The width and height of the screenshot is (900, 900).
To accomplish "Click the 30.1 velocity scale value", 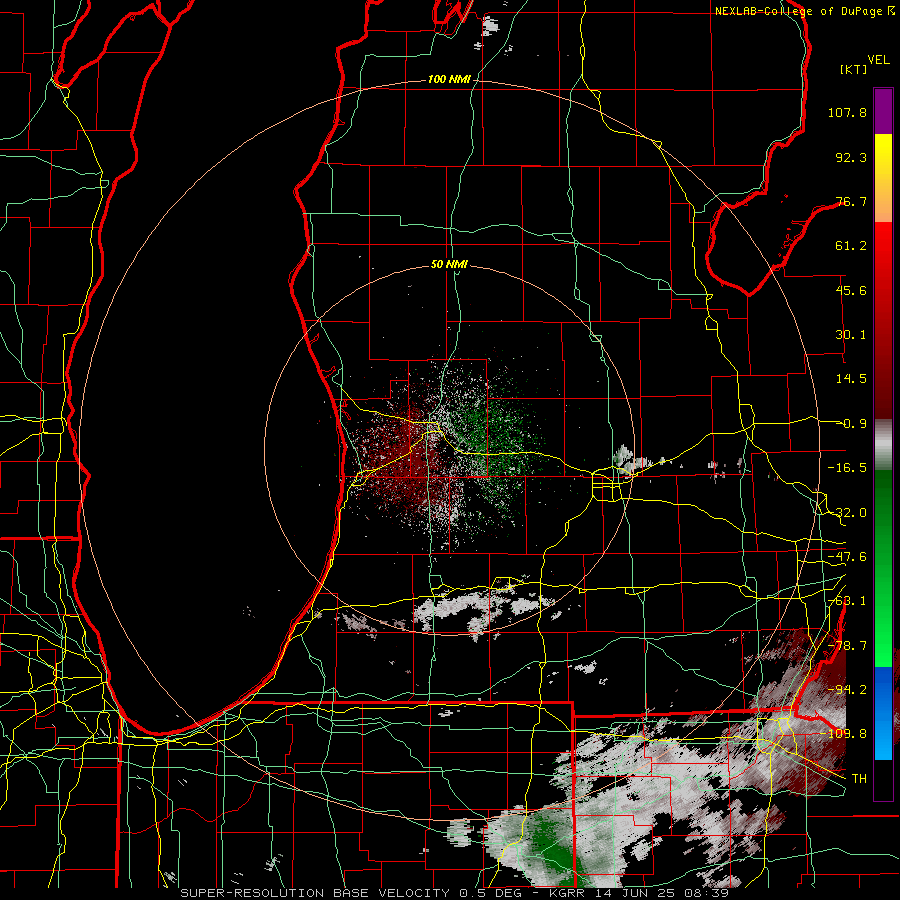I will (x=851, y=335).
